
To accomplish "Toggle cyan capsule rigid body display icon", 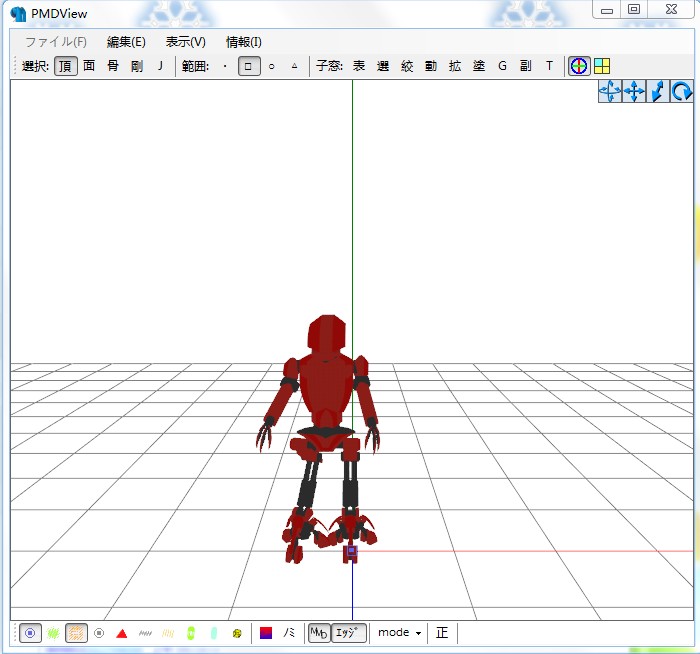I will point(214,633).
